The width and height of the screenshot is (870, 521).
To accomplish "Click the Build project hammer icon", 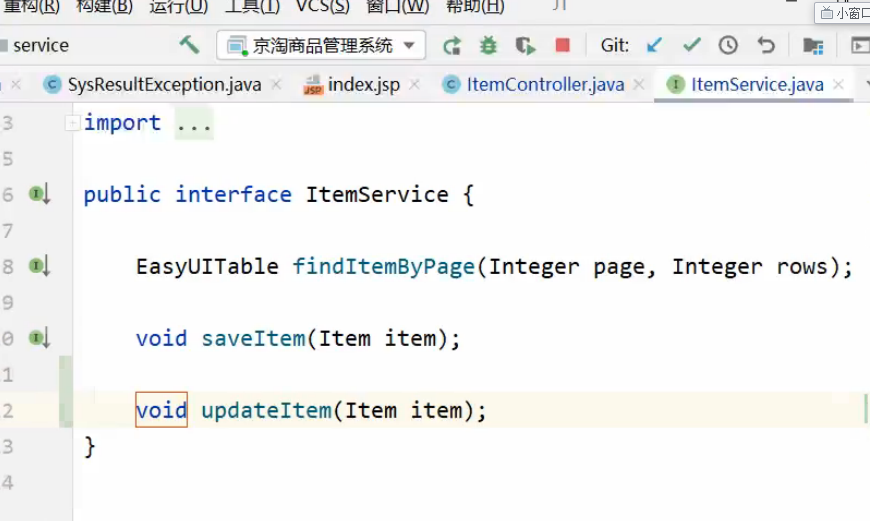I will click(189, 45).
